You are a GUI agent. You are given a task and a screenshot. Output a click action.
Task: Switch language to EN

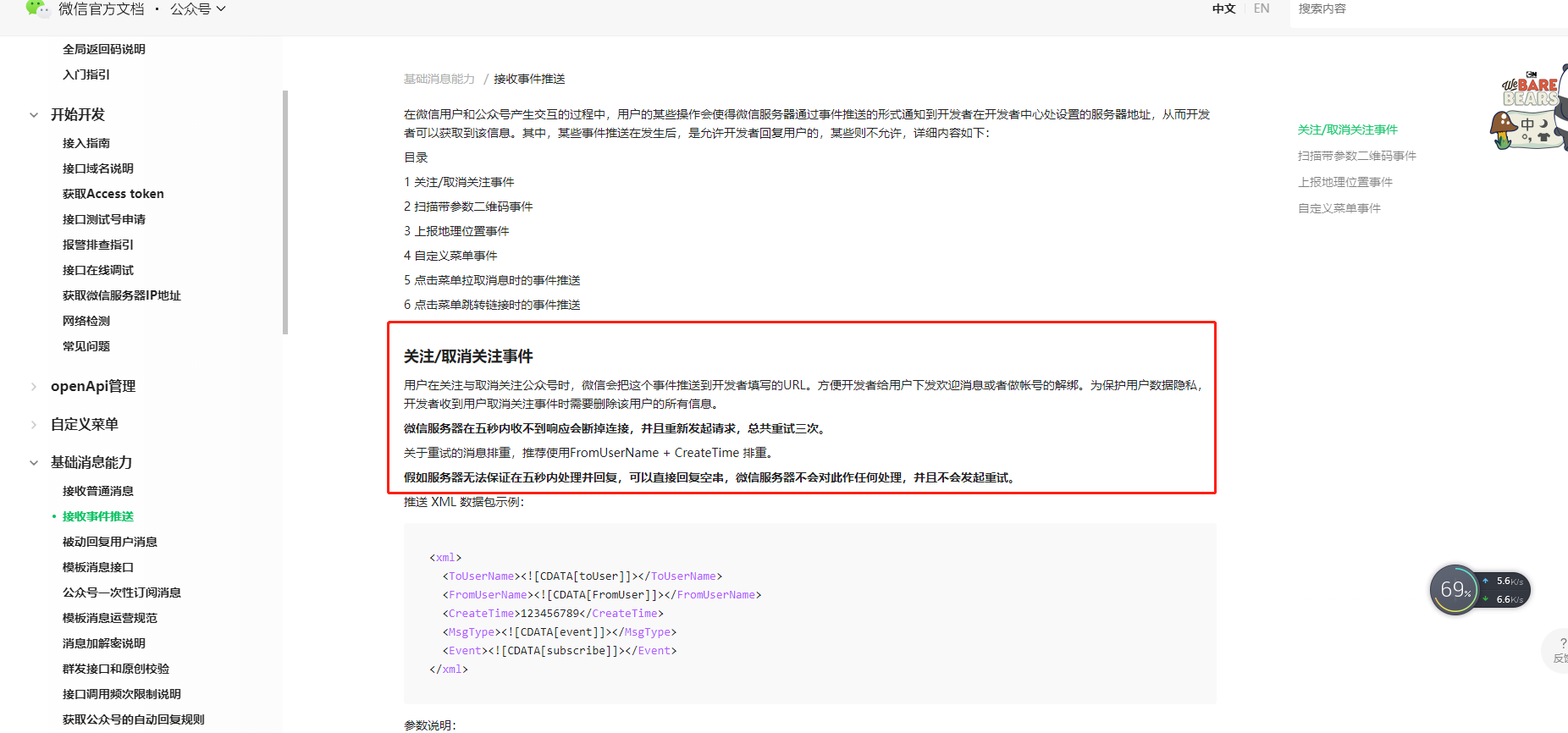coord(1262,8)
